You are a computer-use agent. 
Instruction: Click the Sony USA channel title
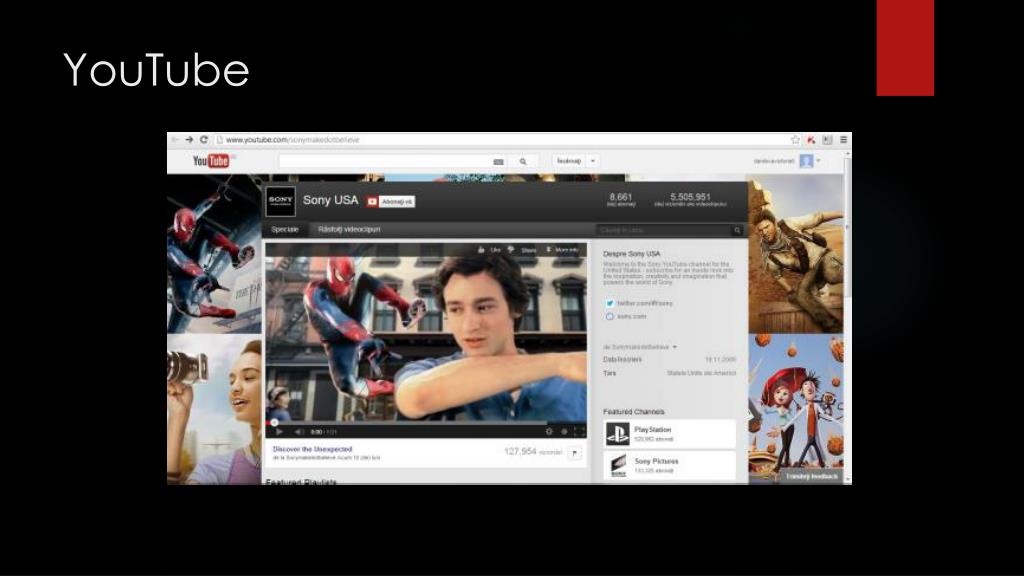pyautogui.click(x=330, y=200)
